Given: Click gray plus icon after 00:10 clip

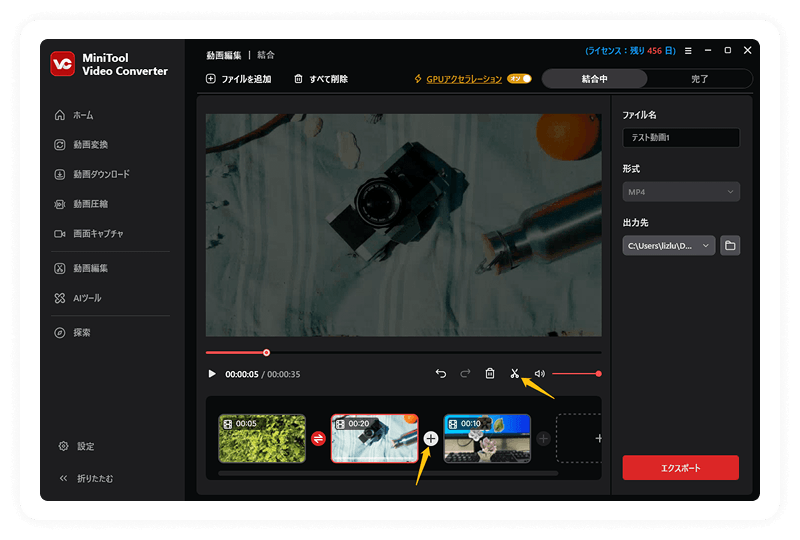Looking at the screenshot, I should click(x=543, y=439).
